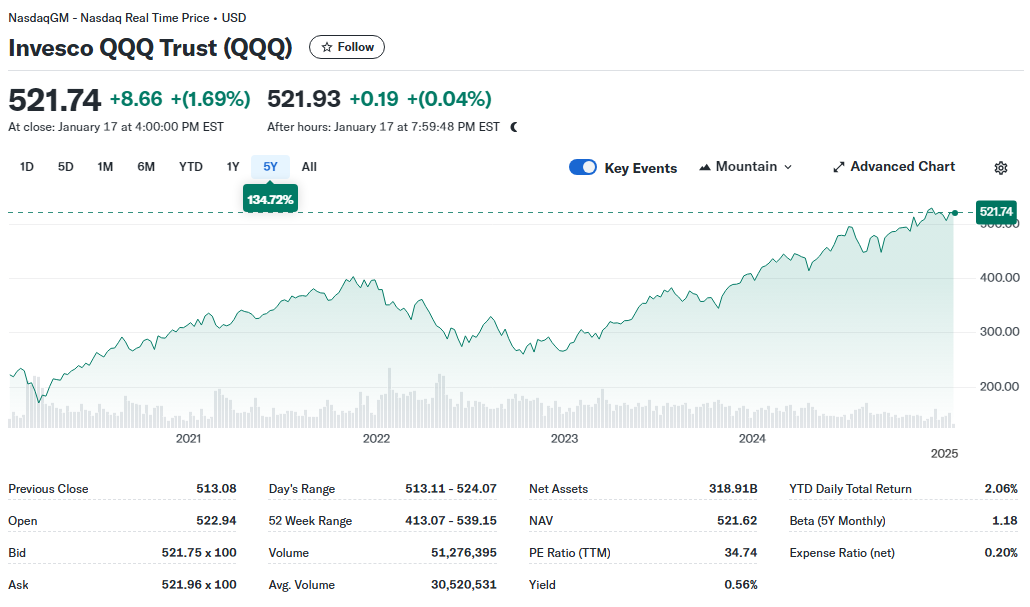Viewport: 1030px width, 607px height.
Task: Select the 1M time range tab
Action: coord(105,167)
